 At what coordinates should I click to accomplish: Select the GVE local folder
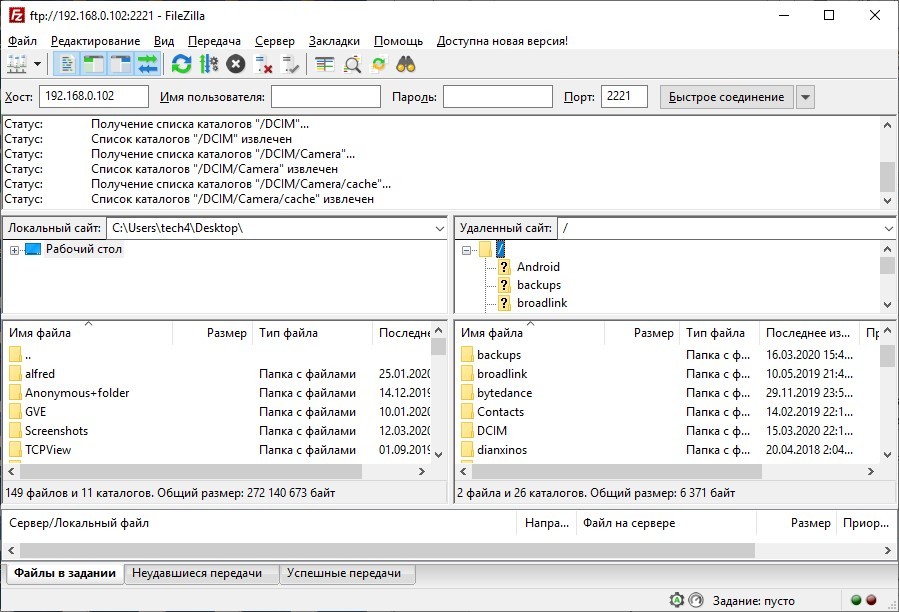pyautogui.click(x=35, y=412)
